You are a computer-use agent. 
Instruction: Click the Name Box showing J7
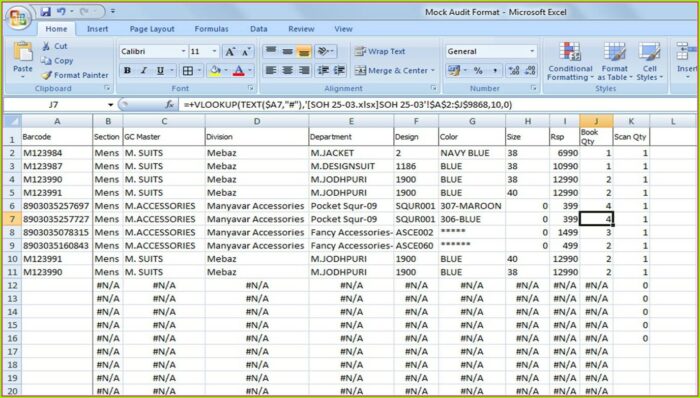point(55,105)
